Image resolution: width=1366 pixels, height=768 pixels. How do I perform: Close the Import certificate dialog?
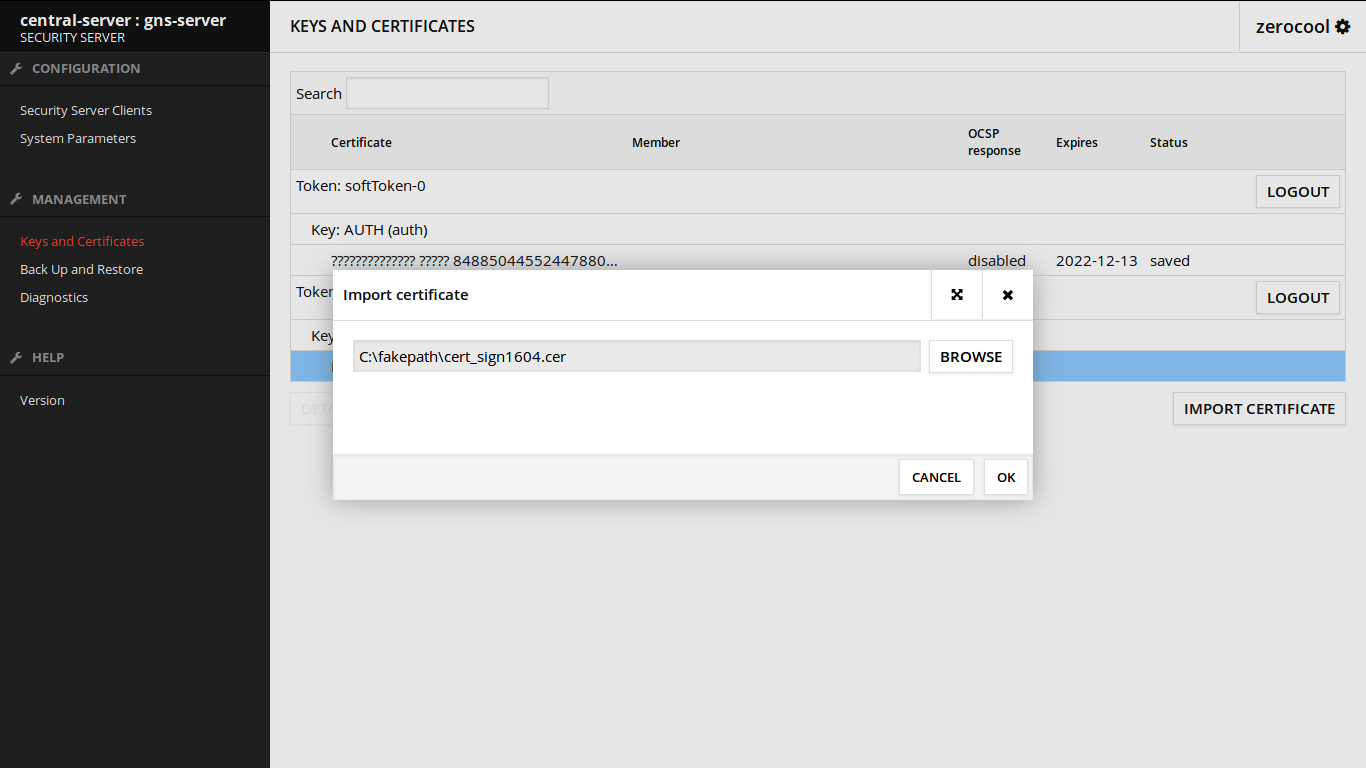1007,295
